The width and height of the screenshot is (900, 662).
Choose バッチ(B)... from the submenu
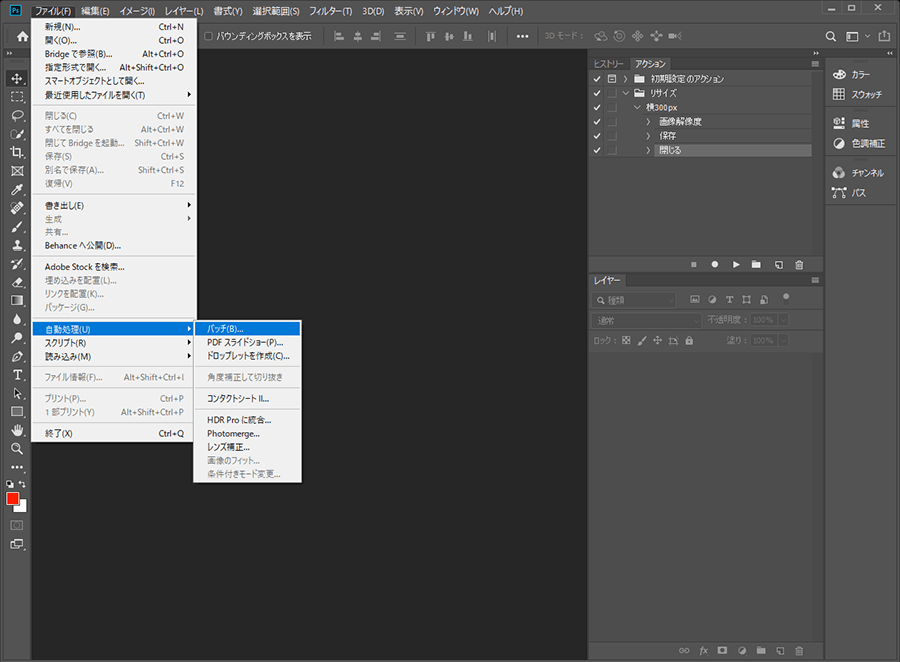coord(225,328)
